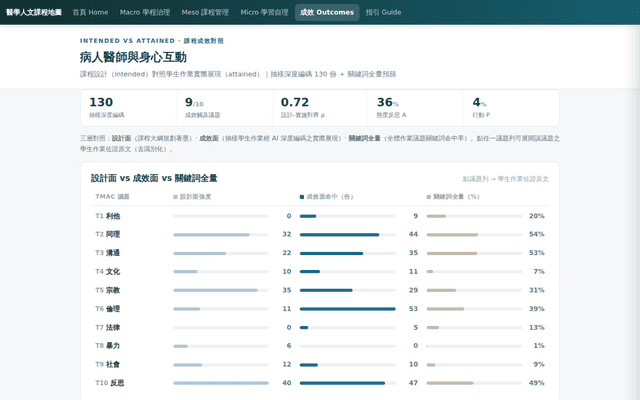Click the 課程設計 (intended) description line
This screenshot has width=640, height=400.
[x=238, y=74]
